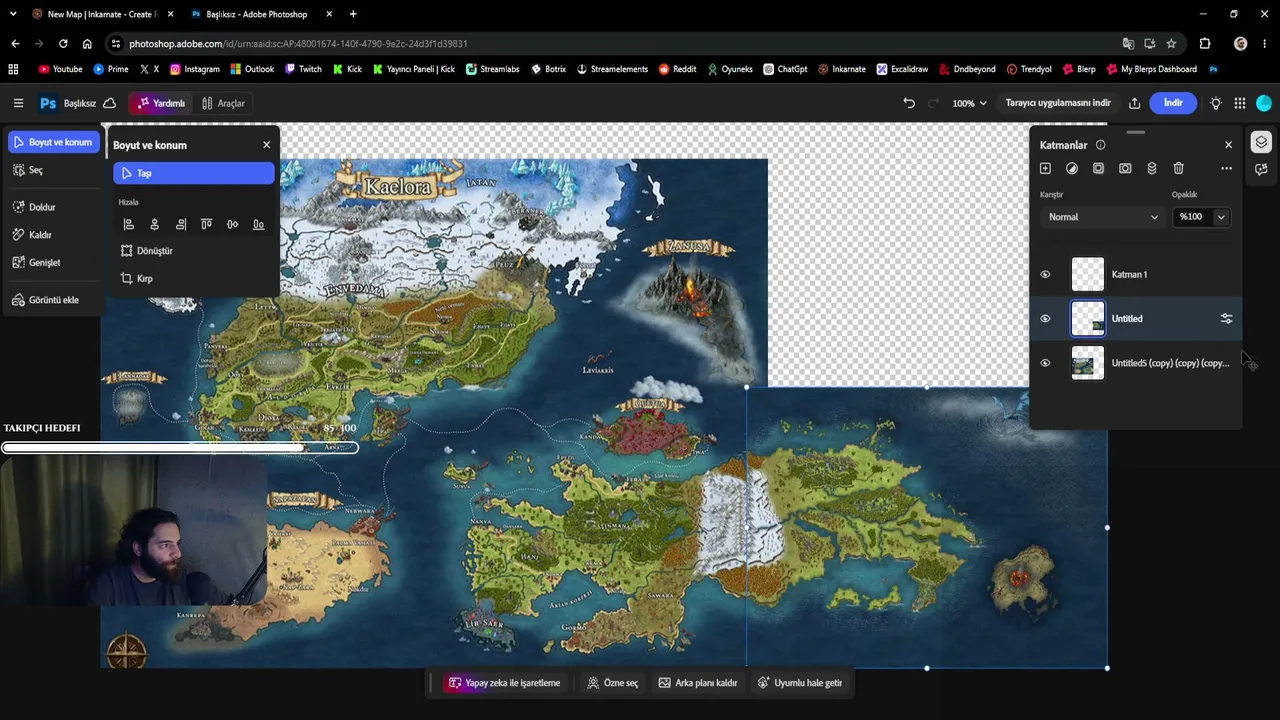Click the Kırp crop button
The image size is (1280, 720).
pos(137,279)
